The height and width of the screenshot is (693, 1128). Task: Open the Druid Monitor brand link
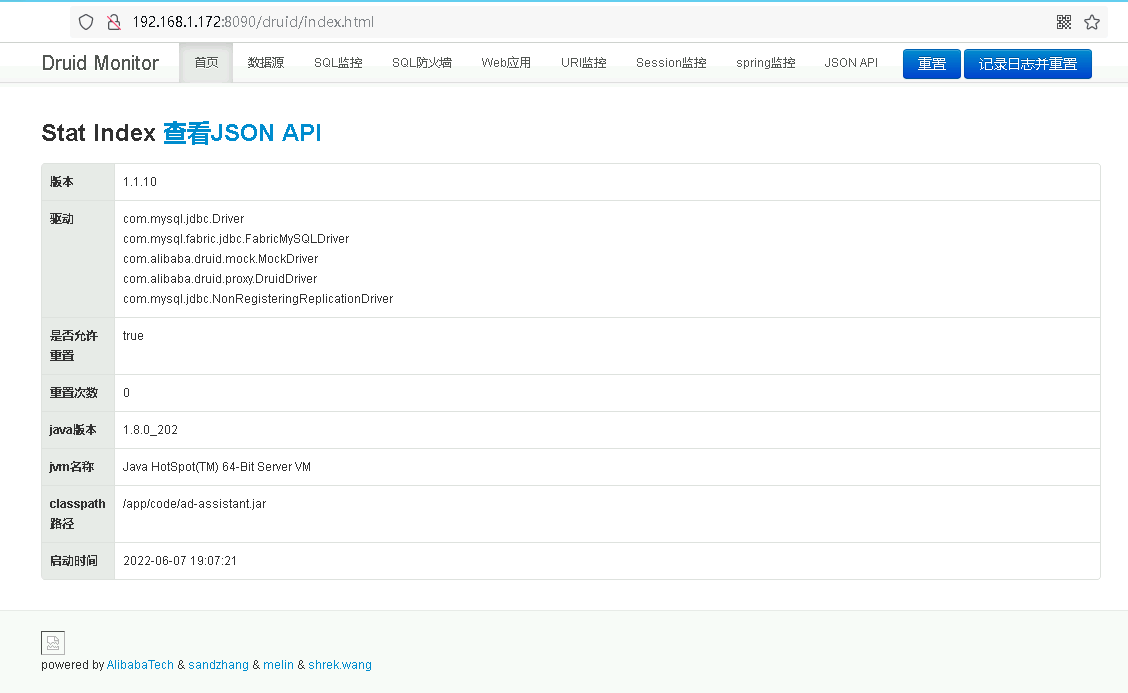click(100, 63)
